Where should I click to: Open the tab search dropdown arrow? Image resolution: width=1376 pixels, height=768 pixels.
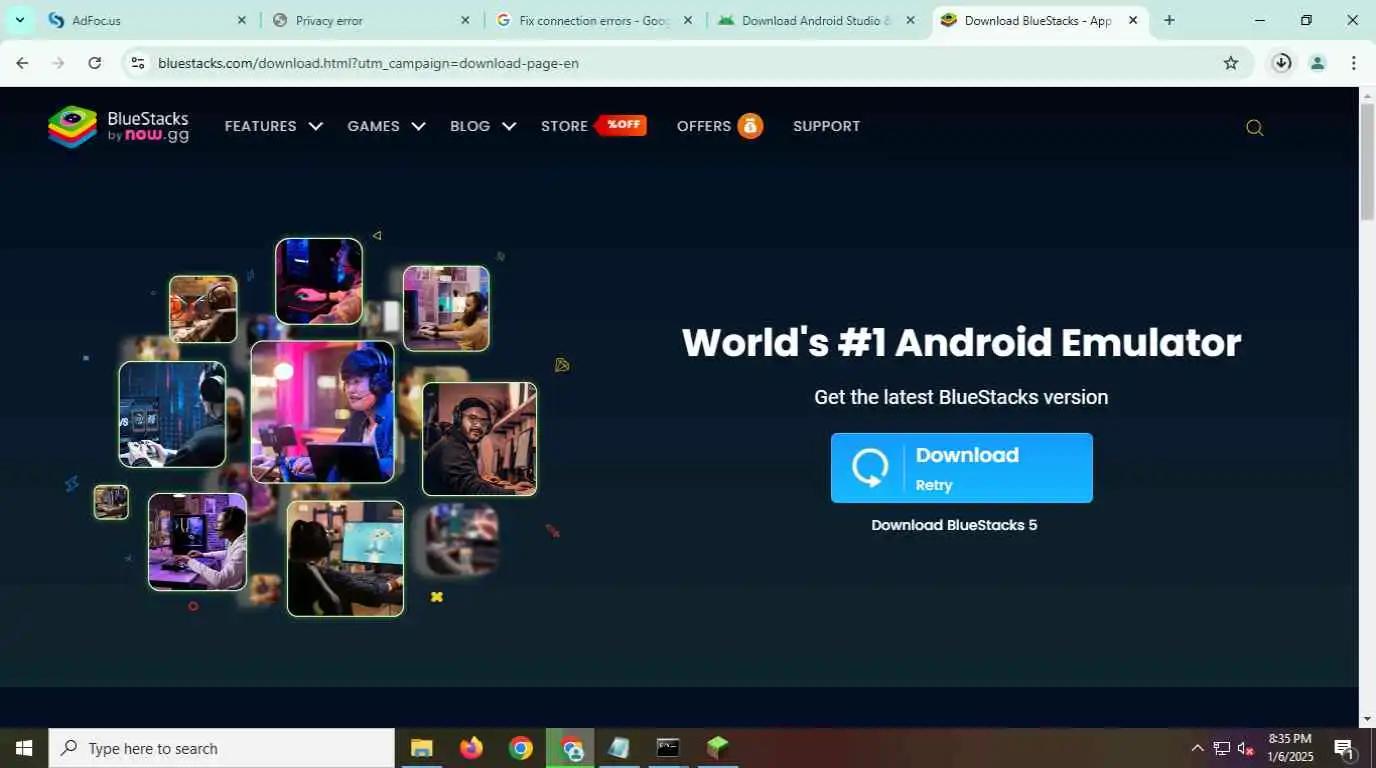19,20
